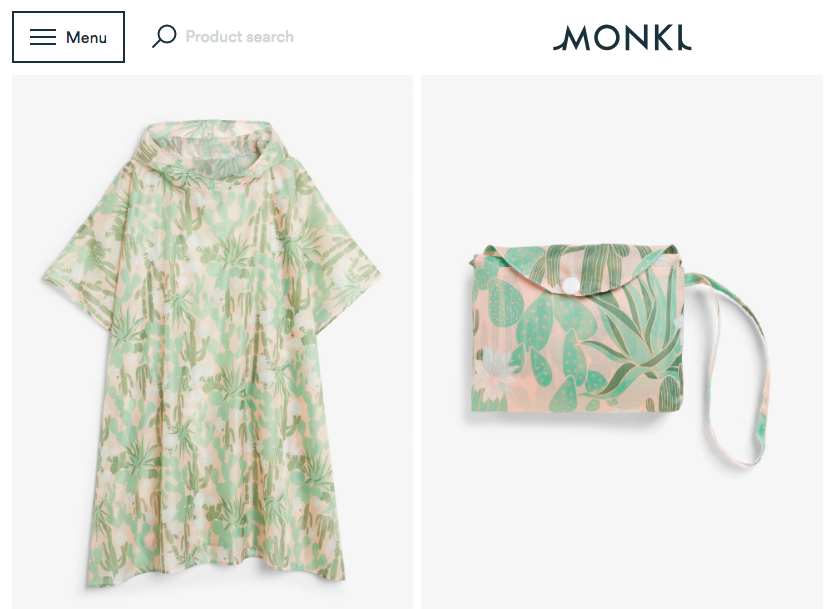Screen dimensions: 828x609
Task: Click the Menu button label
Action: [x=86, y=38]
